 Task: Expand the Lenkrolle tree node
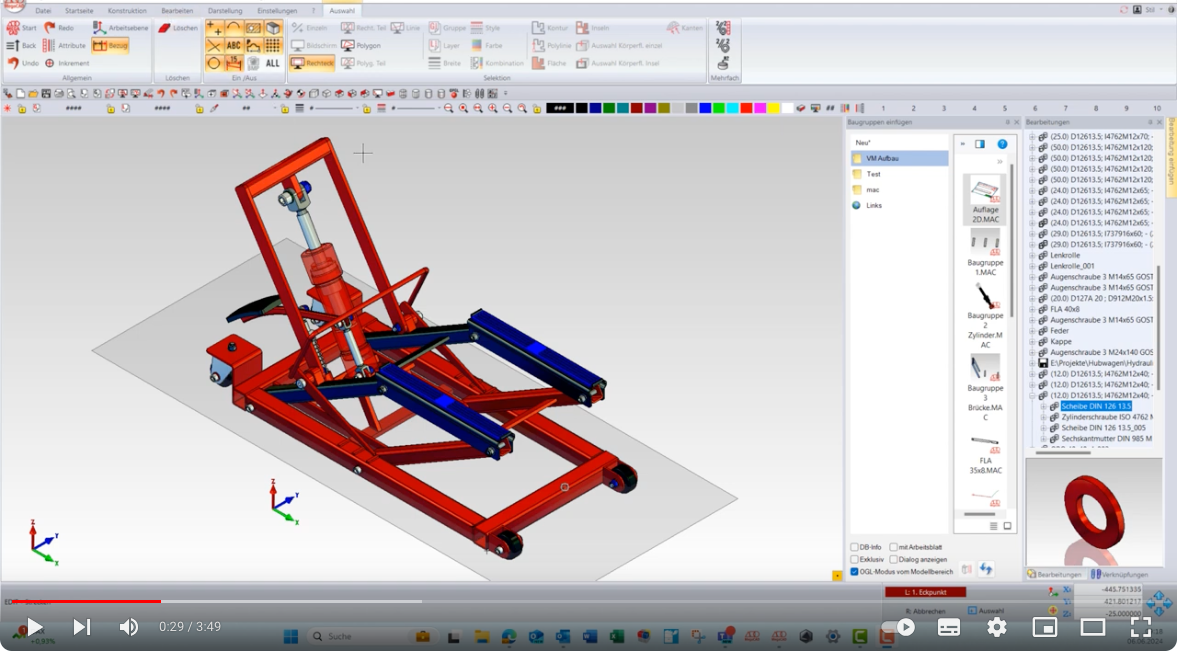1032,255
